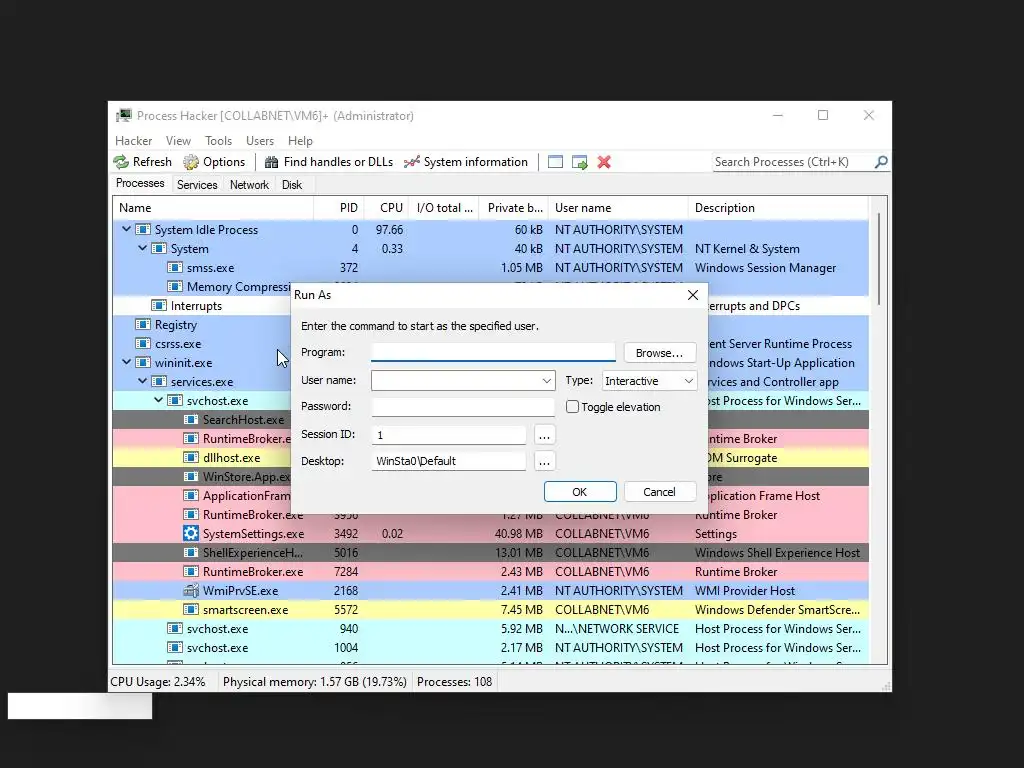This screenshot has width=1024, height=768.
Task: Click the Search Processes field
Action: coord(793,162)
